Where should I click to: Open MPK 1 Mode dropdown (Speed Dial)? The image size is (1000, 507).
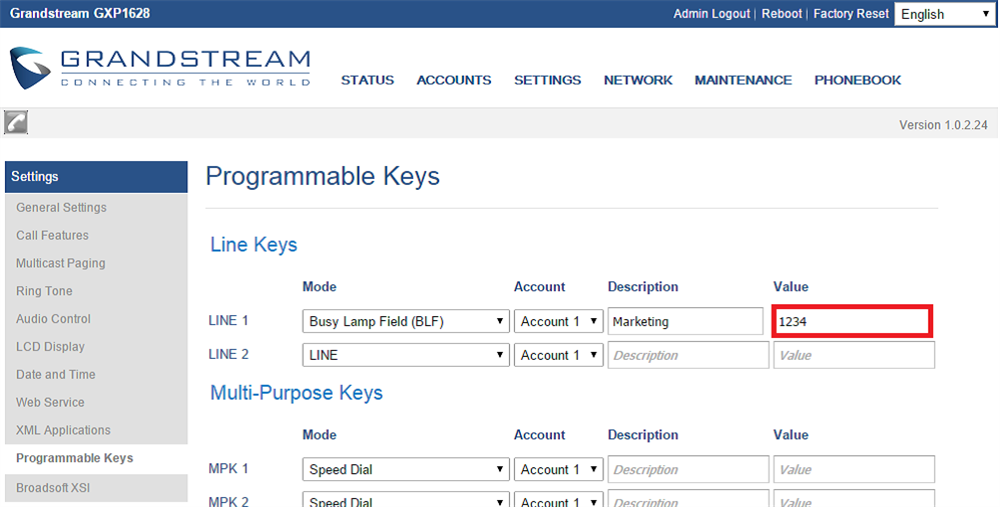pyautogui.click(x=406, y=469)
